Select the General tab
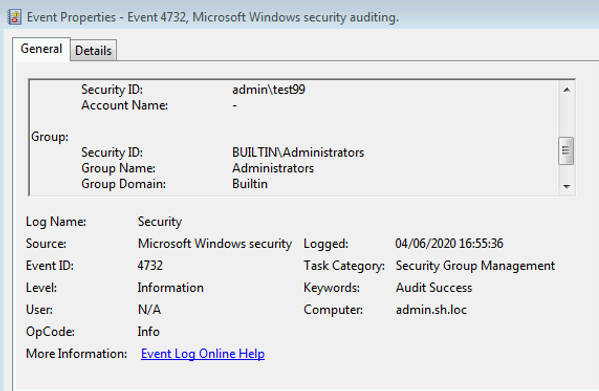599x391 pixels. coord(41,48)
